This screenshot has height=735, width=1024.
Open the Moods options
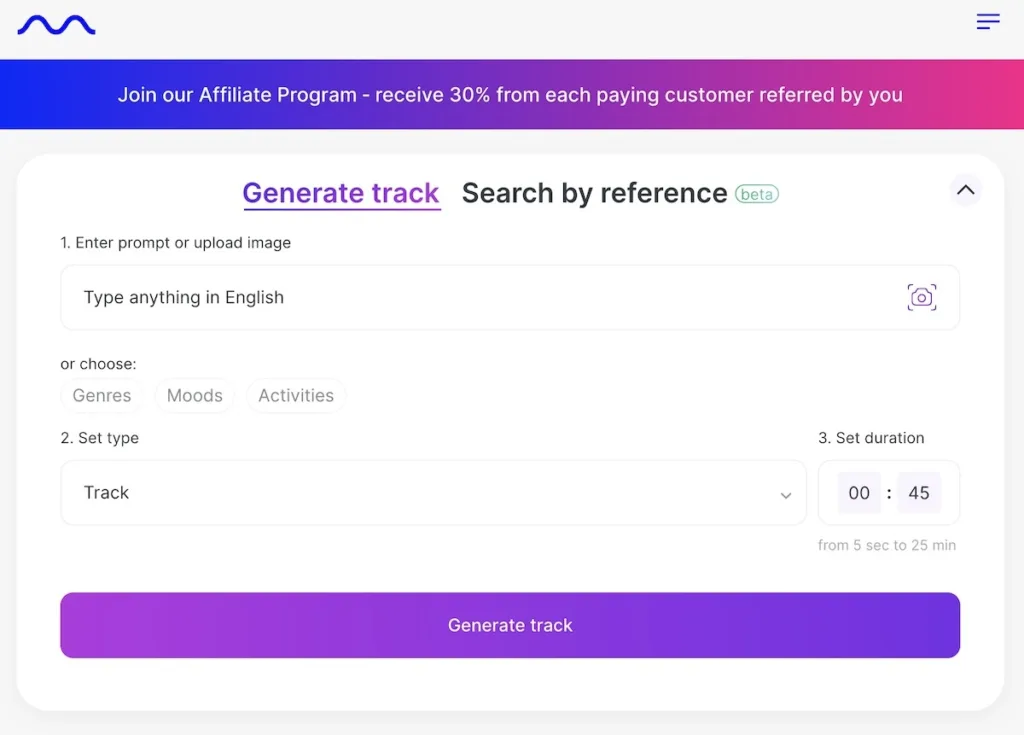point(195,395)
